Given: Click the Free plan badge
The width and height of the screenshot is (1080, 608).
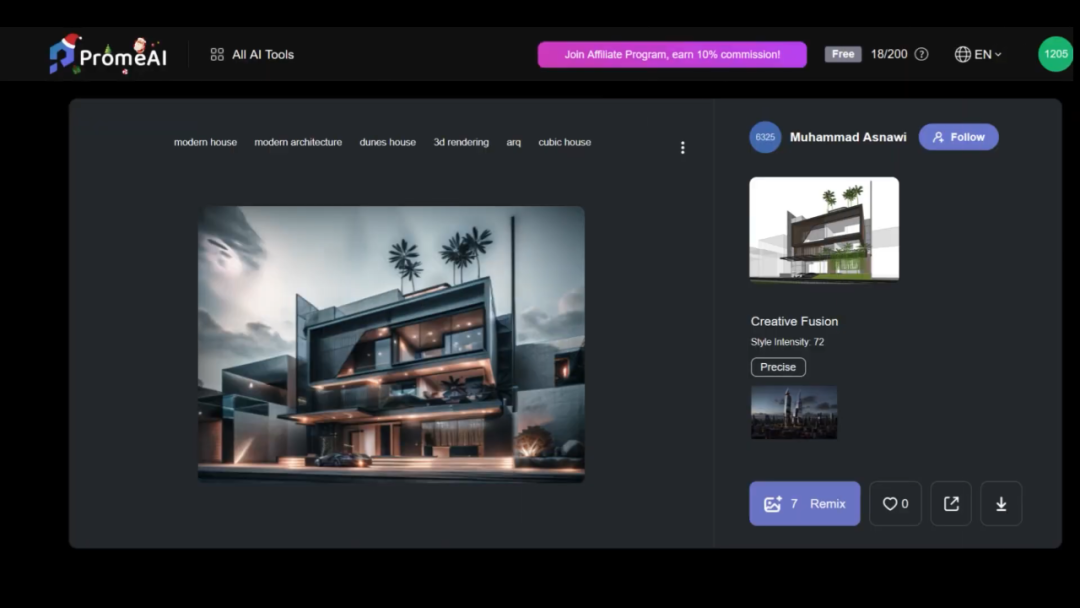Looking at the screenshot, I should 843,54.
